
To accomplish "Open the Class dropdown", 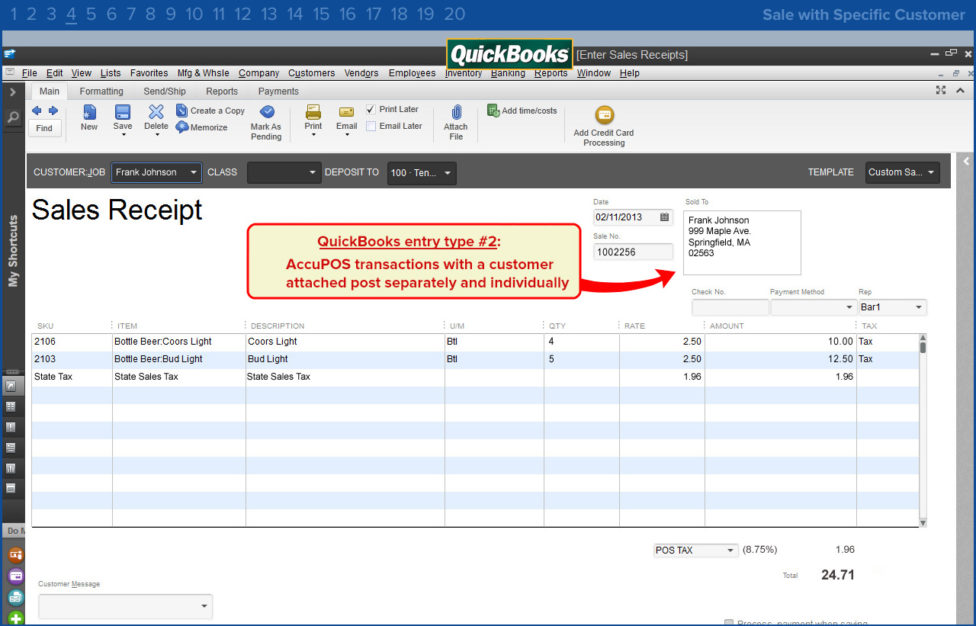I will click(312, 172).
